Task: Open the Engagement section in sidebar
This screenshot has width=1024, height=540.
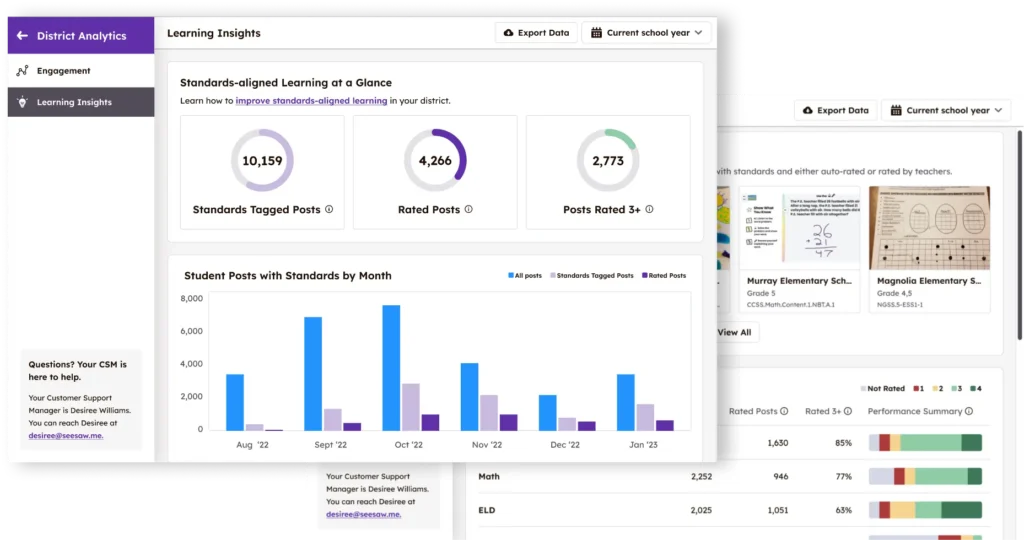Action: pos(64,71)
